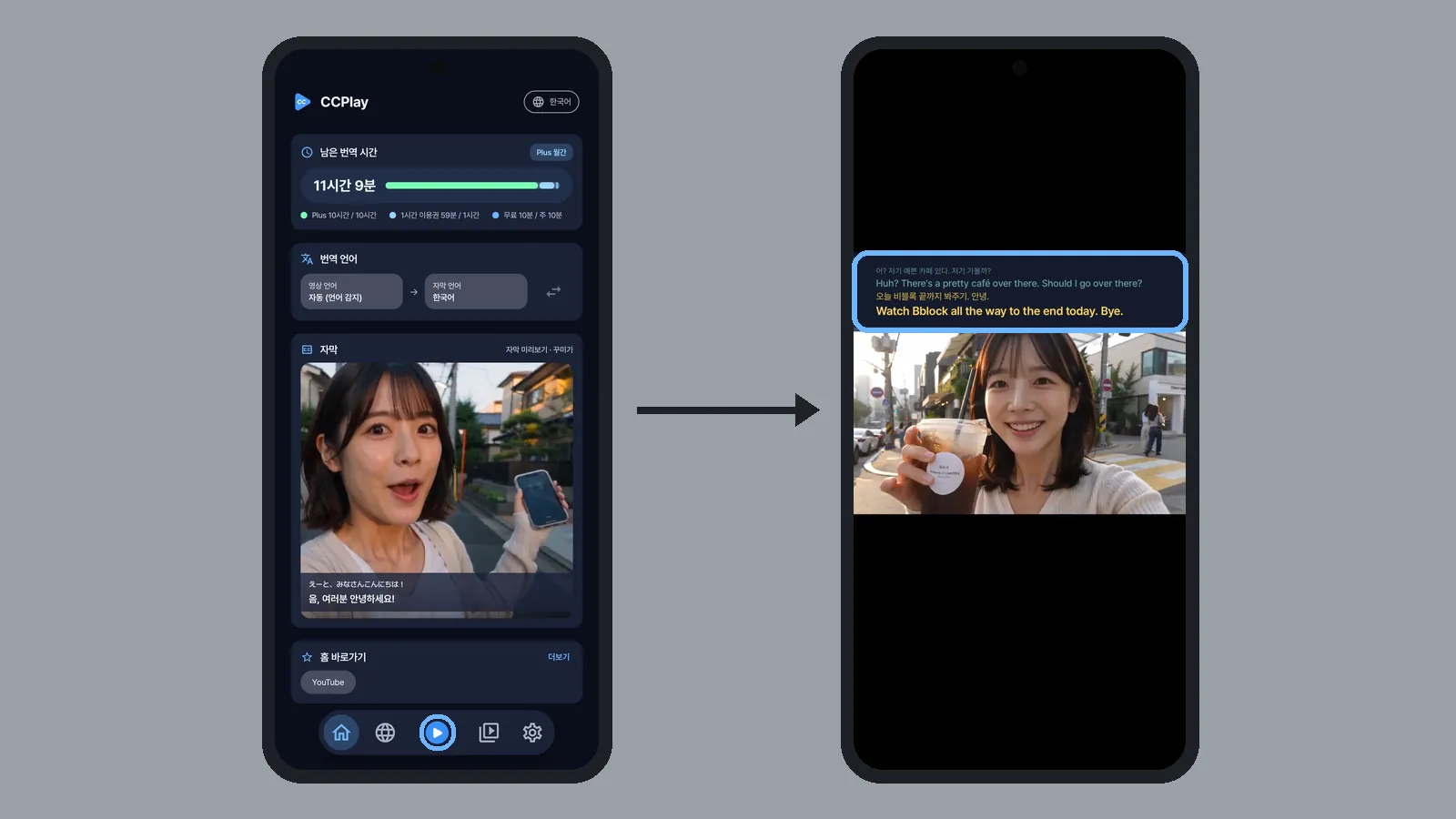
Task: Swap the source and subtitle languages
Action: click(x=553, y=291)
